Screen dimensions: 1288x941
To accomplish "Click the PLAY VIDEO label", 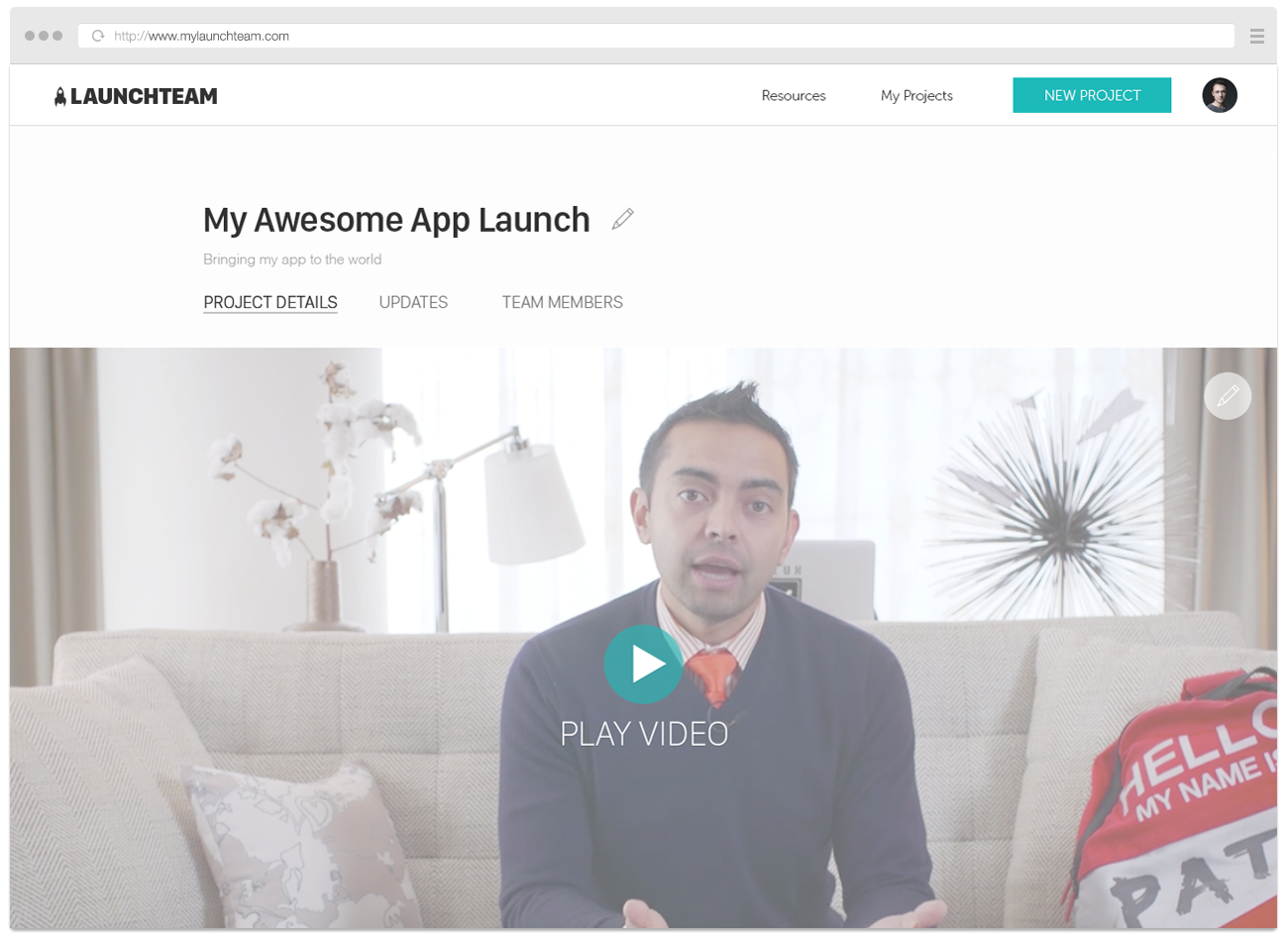I will [x=643, y=734].
